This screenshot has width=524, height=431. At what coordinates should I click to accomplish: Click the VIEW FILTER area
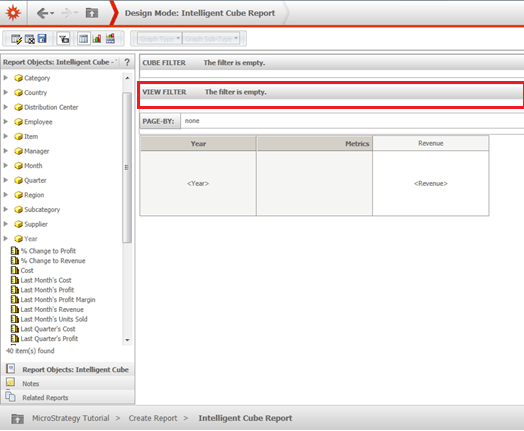332,92
